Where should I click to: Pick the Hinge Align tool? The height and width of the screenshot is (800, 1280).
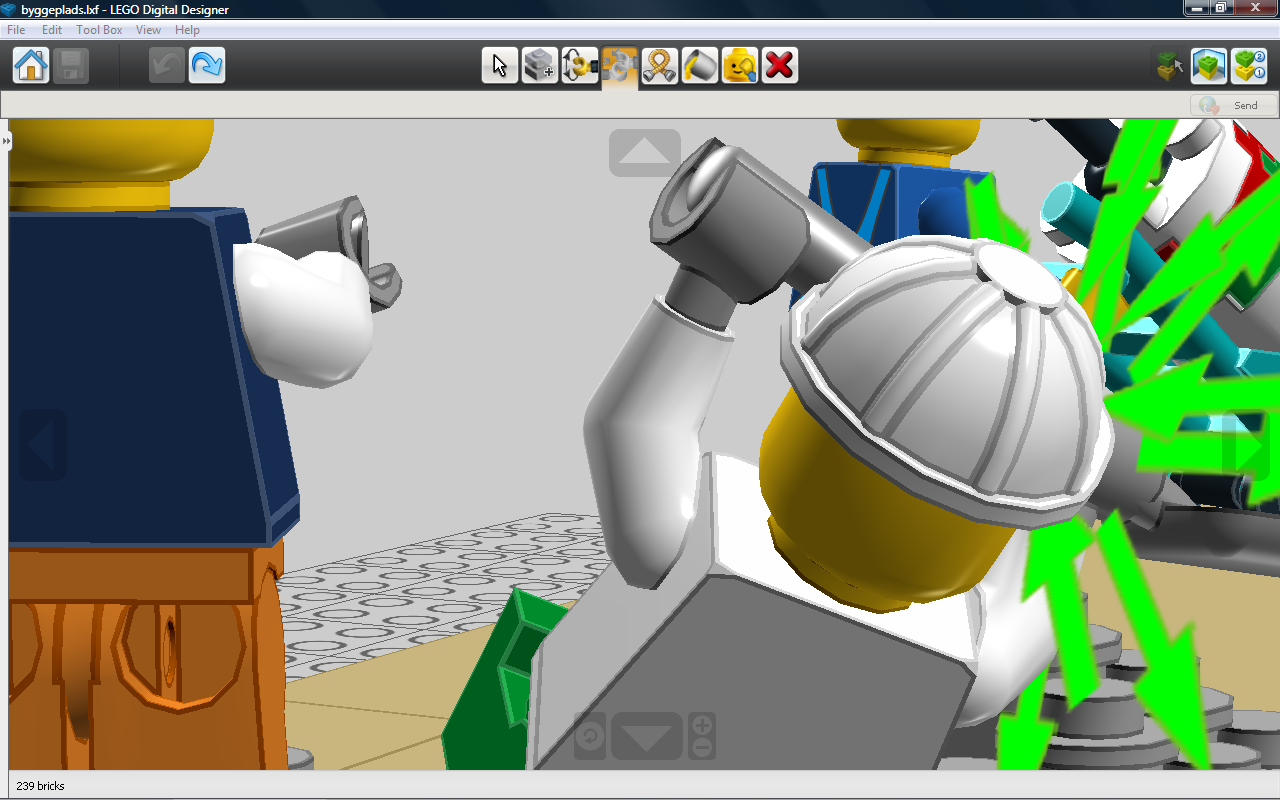point(620,66)
